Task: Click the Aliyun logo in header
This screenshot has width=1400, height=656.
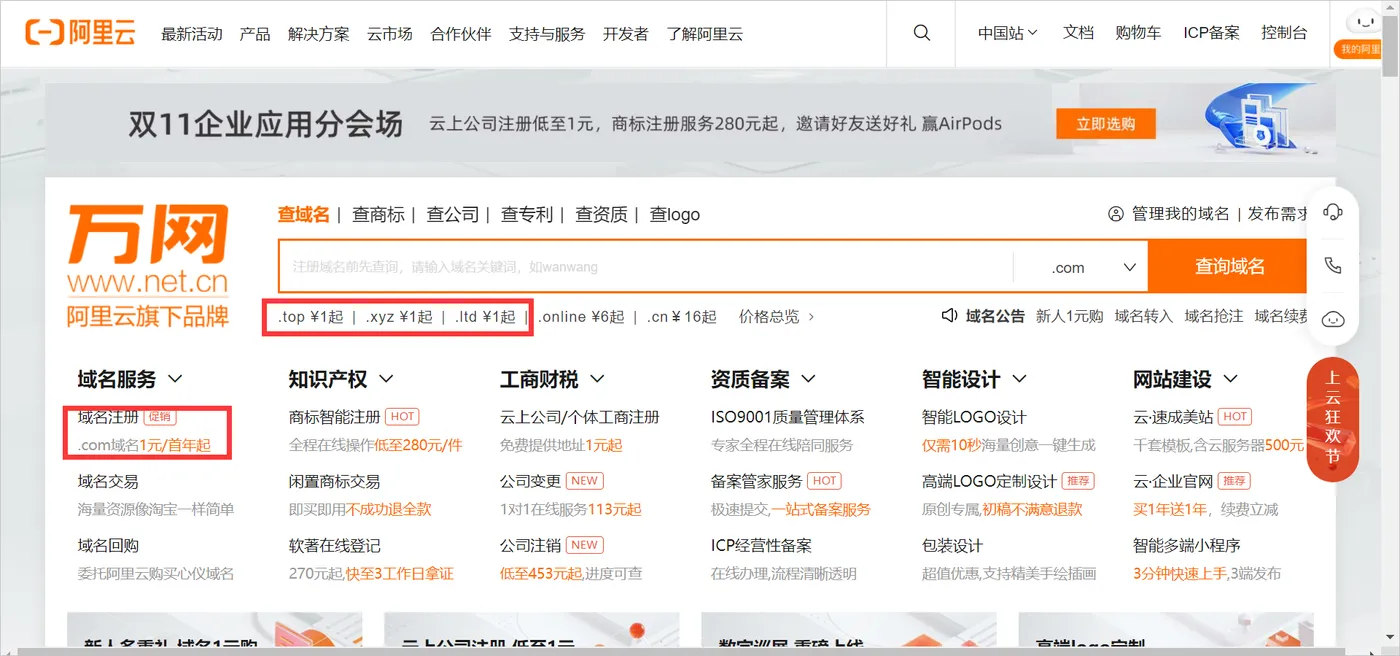Action: point(80,33)
